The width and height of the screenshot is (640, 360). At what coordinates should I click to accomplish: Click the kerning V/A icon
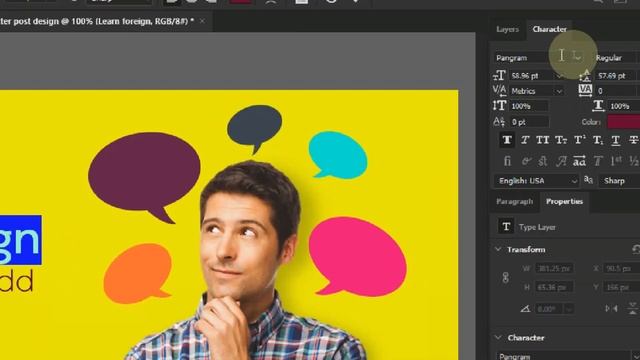click(499, 90)
